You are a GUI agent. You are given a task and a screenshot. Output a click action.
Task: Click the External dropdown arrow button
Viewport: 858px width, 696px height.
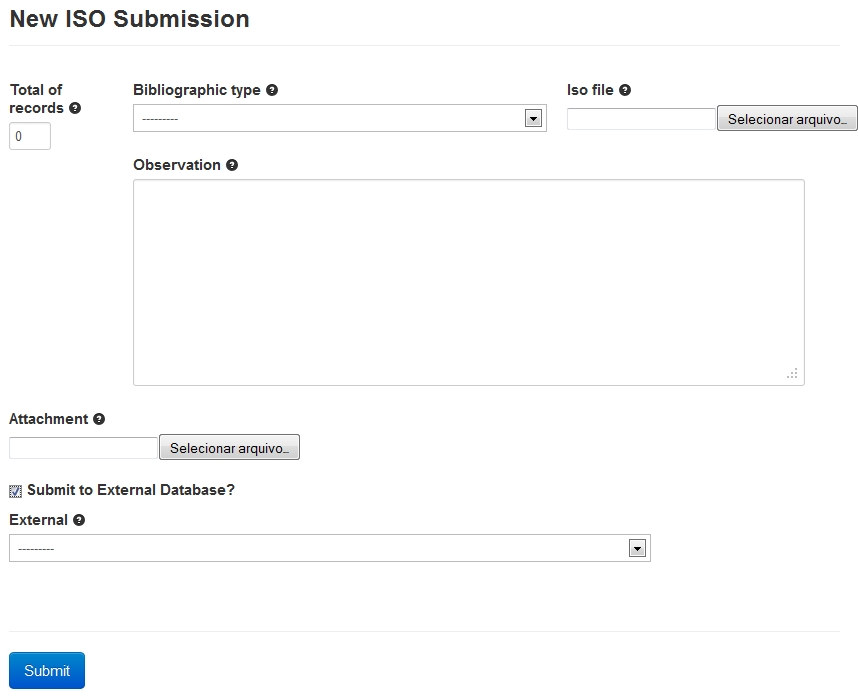pyautogui.click(x=637, y=548)
